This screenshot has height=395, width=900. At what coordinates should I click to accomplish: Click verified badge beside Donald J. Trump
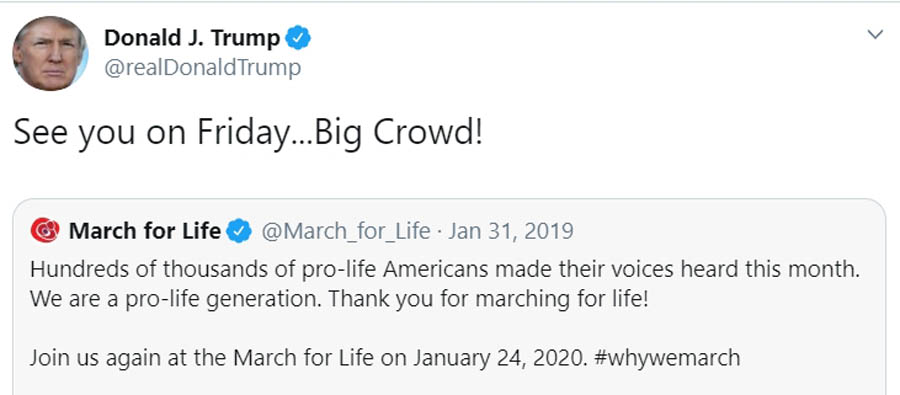[x=298, y=38]
